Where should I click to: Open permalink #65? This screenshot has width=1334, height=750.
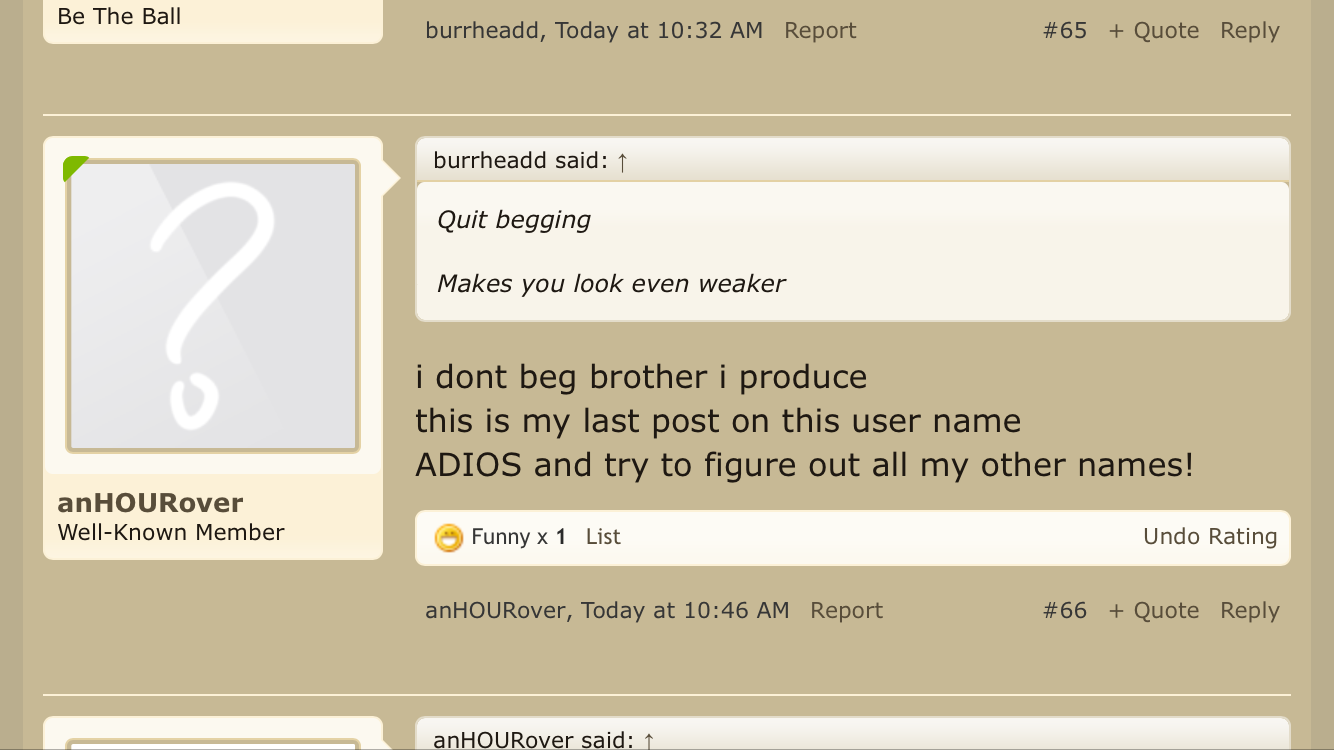click(x=1065, y=30)
